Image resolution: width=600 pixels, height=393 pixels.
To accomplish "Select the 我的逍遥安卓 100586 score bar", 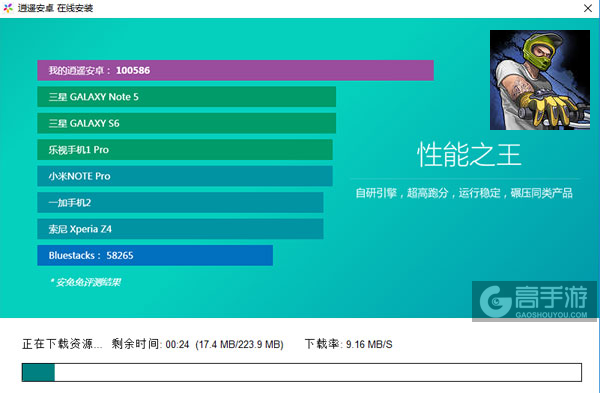I will pos(235,70).
